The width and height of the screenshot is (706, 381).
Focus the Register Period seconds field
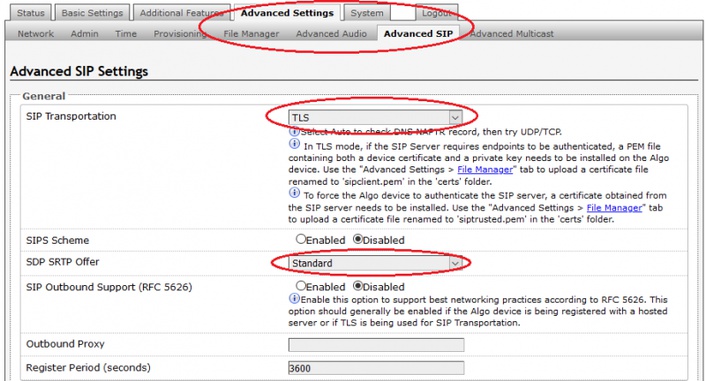[x=376, y=368]
